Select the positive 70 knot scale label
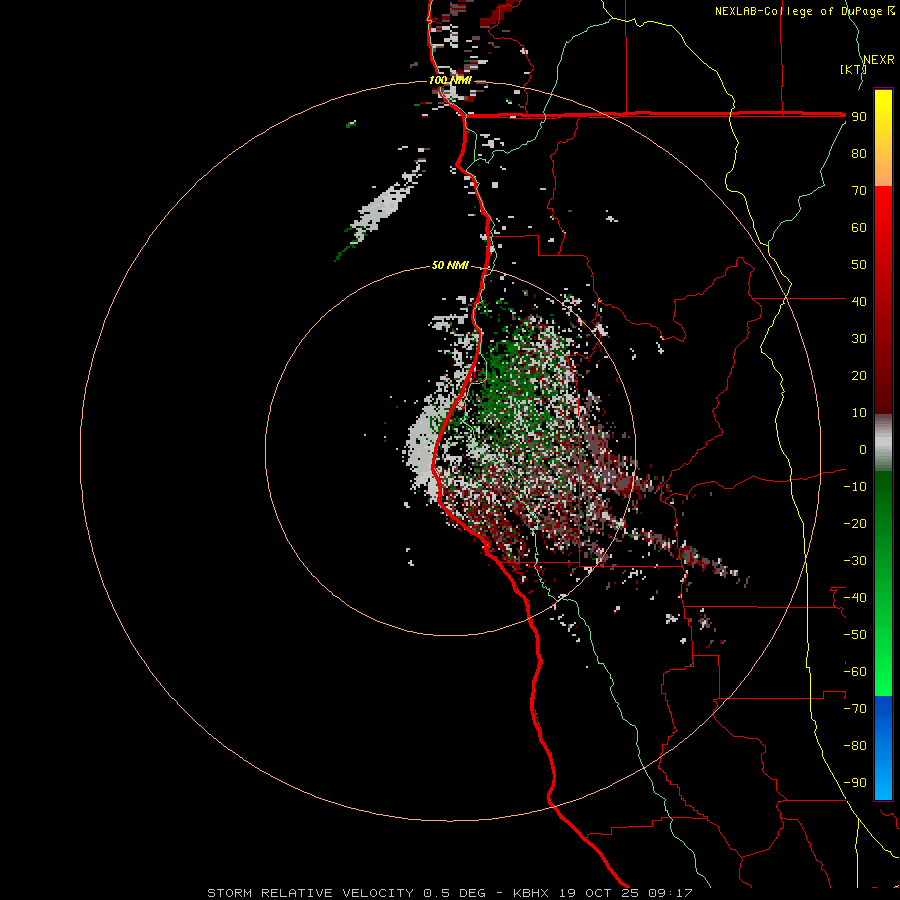This screenshot has width=900, height=900. click(x=859, y=191)
